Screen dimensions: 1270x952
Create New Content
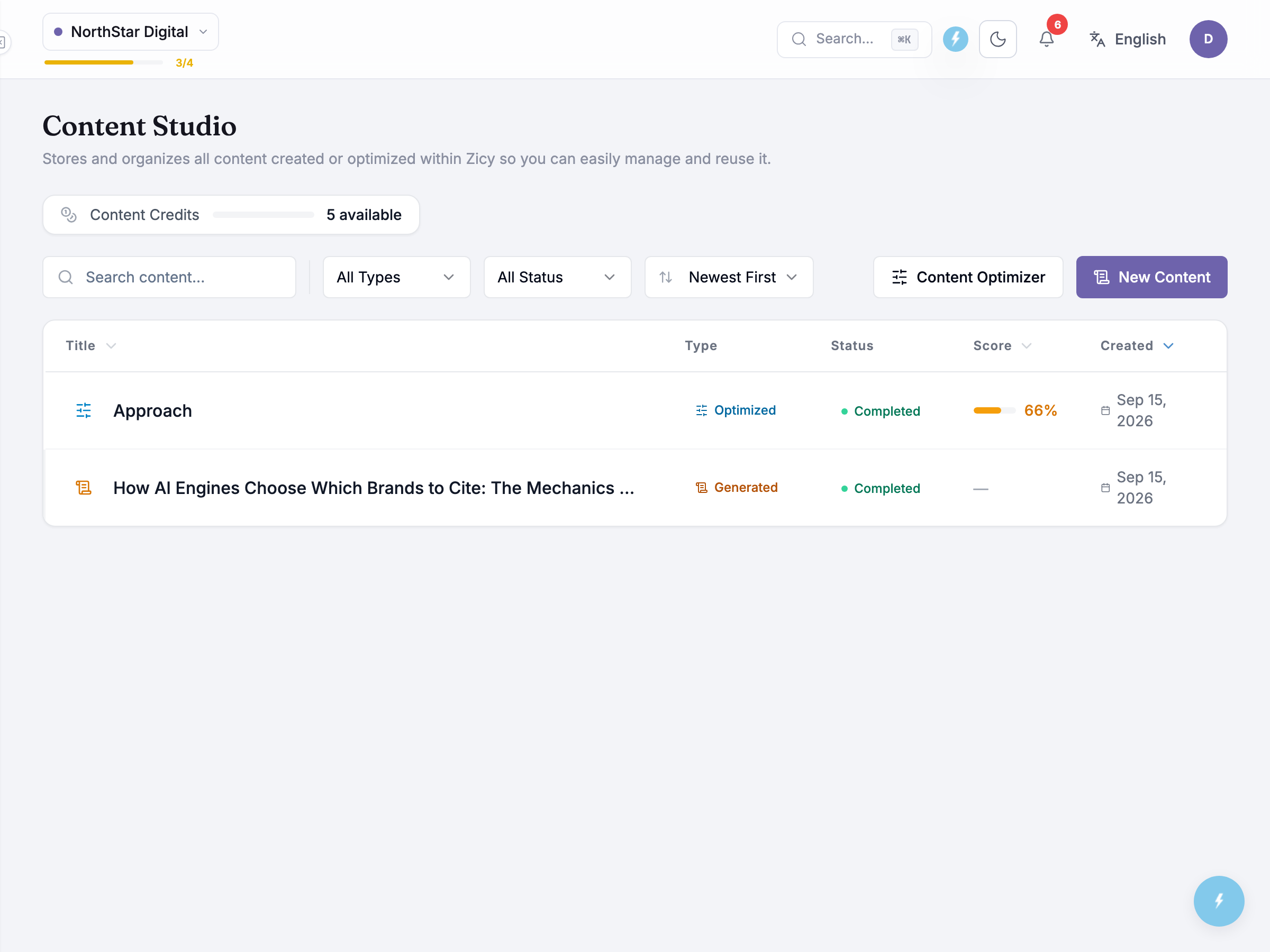point(1151,277)
